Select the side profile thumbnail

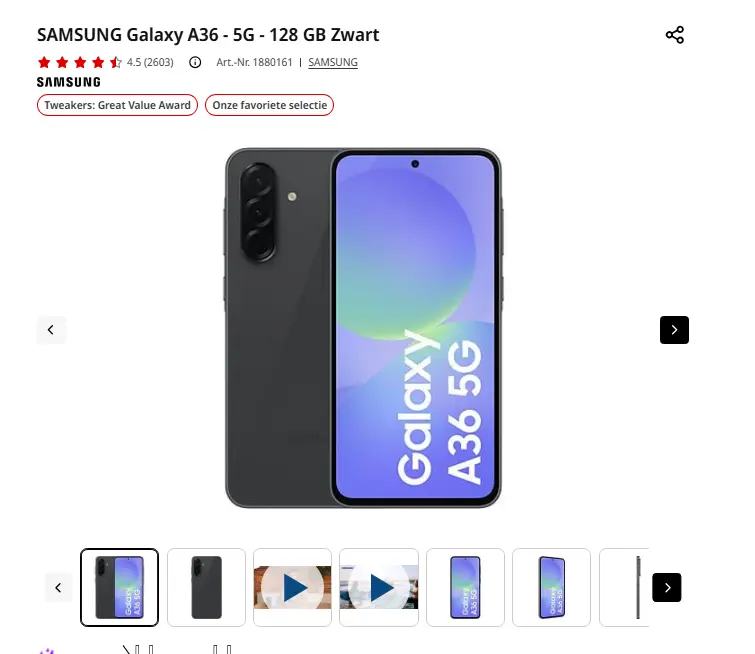pos(624,588)
